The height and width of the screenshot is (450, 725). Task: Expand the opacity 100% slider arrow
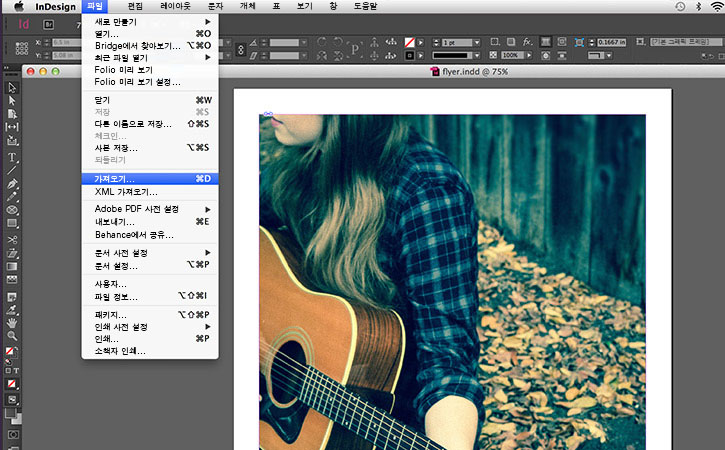click(529, 55)
